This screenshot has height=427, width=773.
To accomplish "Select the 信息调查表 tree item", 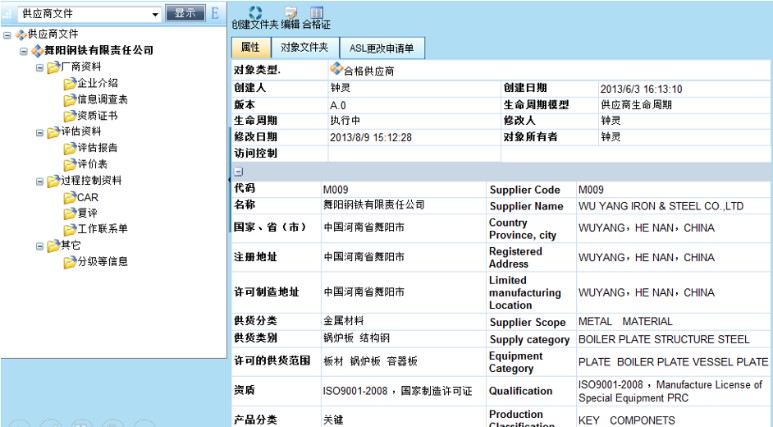I will 103,99.
